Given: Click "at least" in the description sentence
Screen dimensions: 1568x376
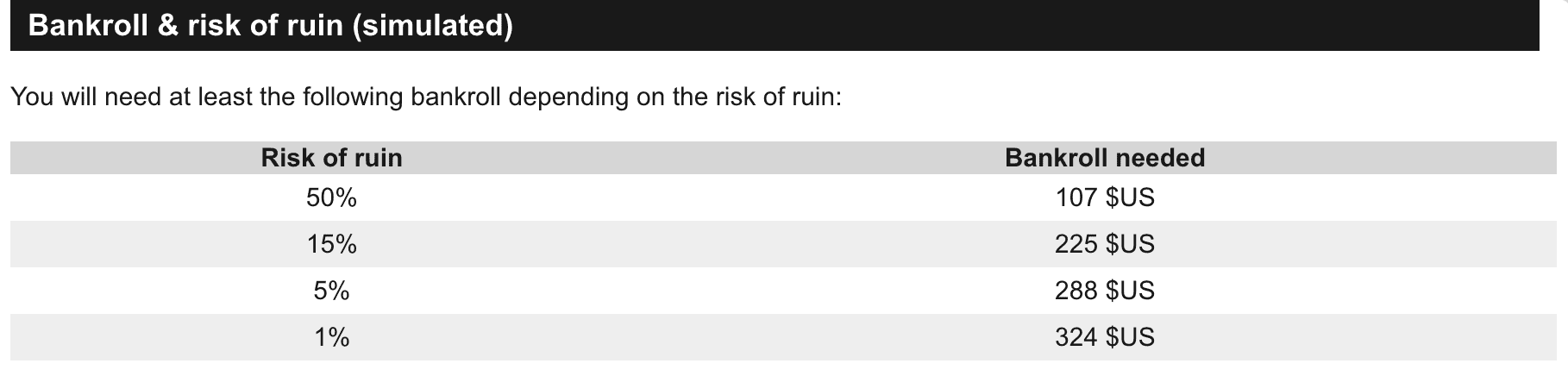Looking at the screenshot, I should [x=210, y=97].
